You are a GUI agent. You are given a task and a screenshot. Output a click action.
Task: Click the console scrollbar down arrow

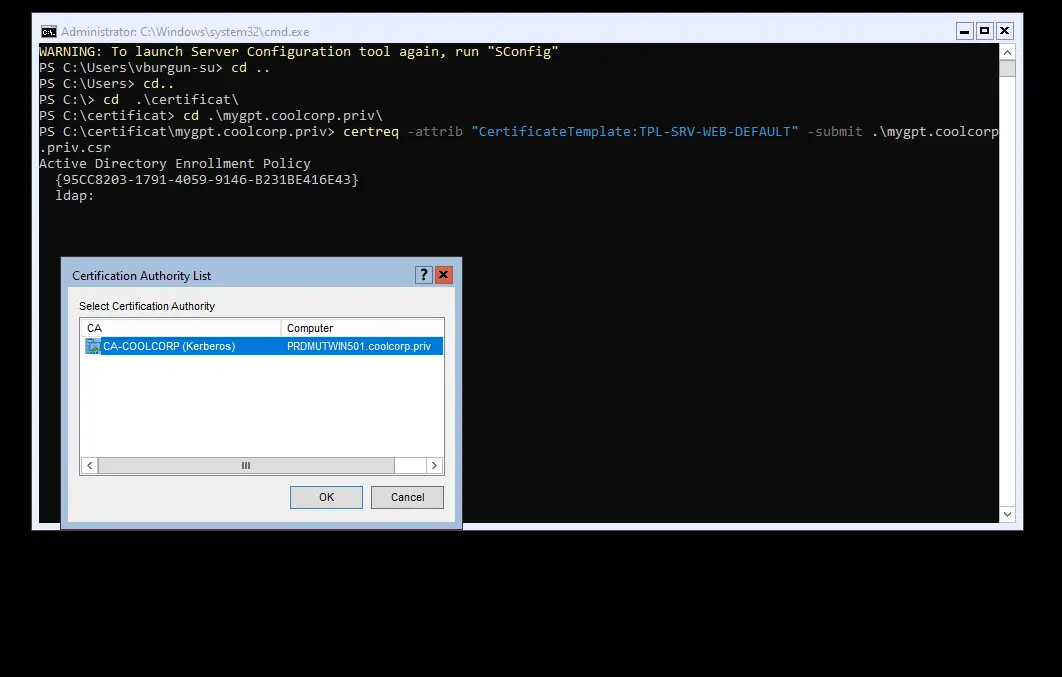tap(1008, 514)
